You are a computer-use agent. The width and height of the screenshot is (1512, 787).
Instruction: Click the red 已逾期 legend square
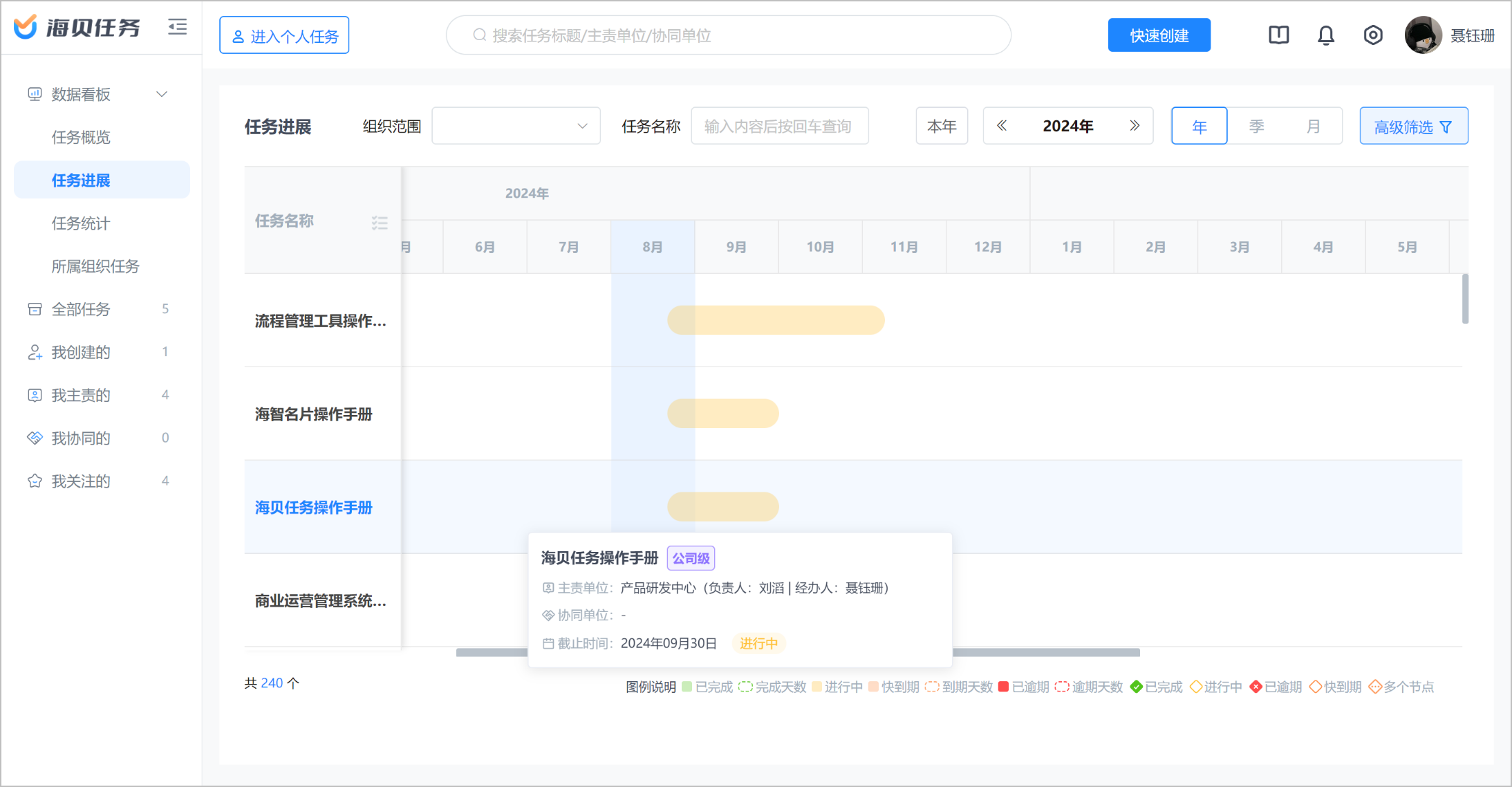pyautogui.click(x=1003, y=687)
